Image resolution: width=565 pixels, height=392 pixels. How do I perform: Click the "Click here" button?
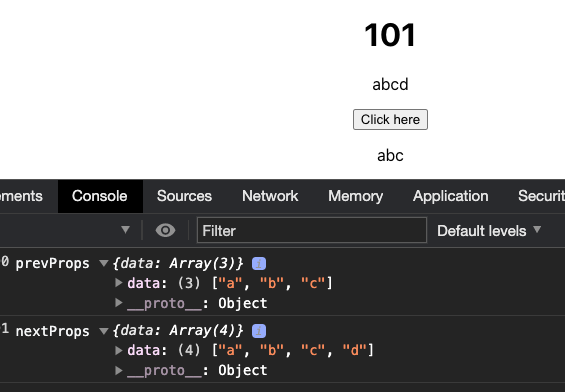click(x=390, y=119)
